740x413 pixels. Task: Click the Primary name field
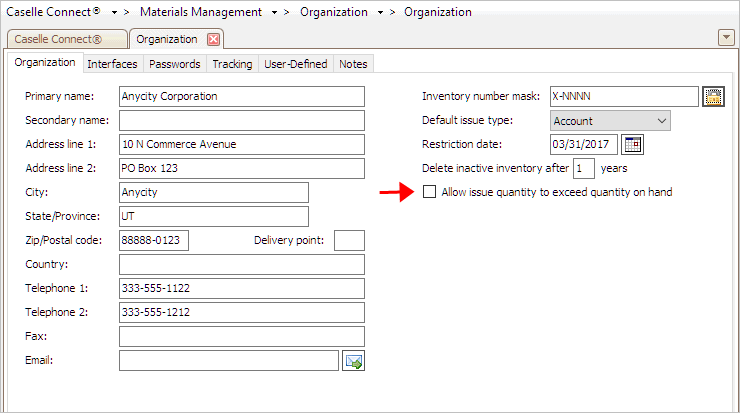click(242, 96)
